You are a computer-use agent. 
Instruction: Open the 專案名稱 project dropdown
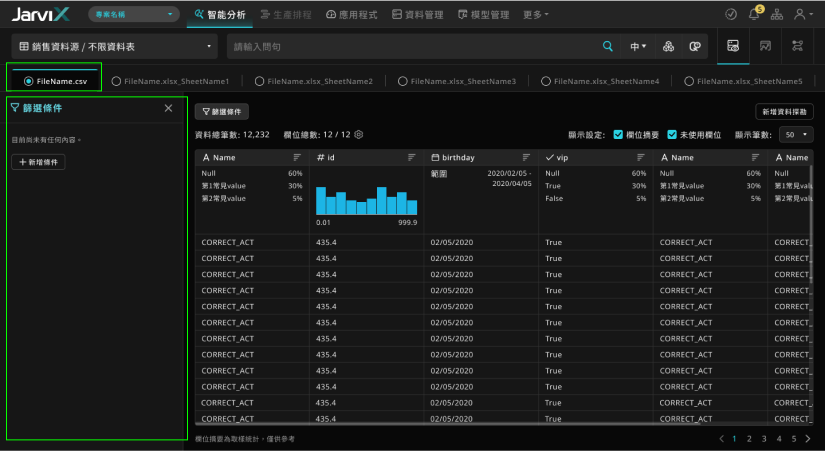coord(134,14)
